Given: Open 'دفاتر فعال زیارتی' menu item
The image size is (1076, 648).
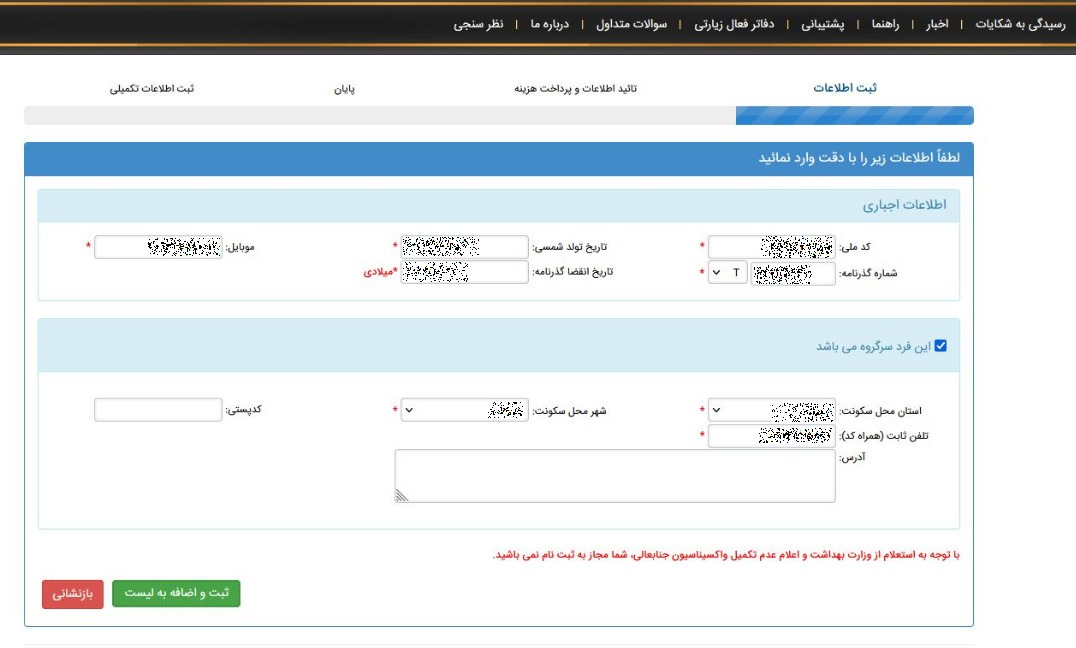Looking at the screenshot, I should [735, 24].
